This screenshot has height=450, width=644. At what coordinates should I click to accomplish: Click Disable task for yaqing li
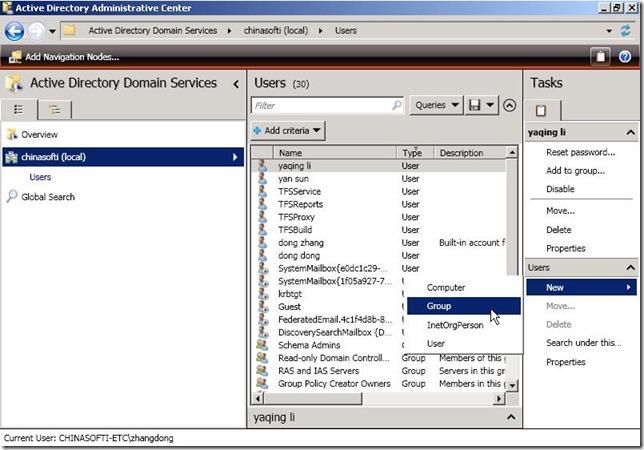[560, 189]
